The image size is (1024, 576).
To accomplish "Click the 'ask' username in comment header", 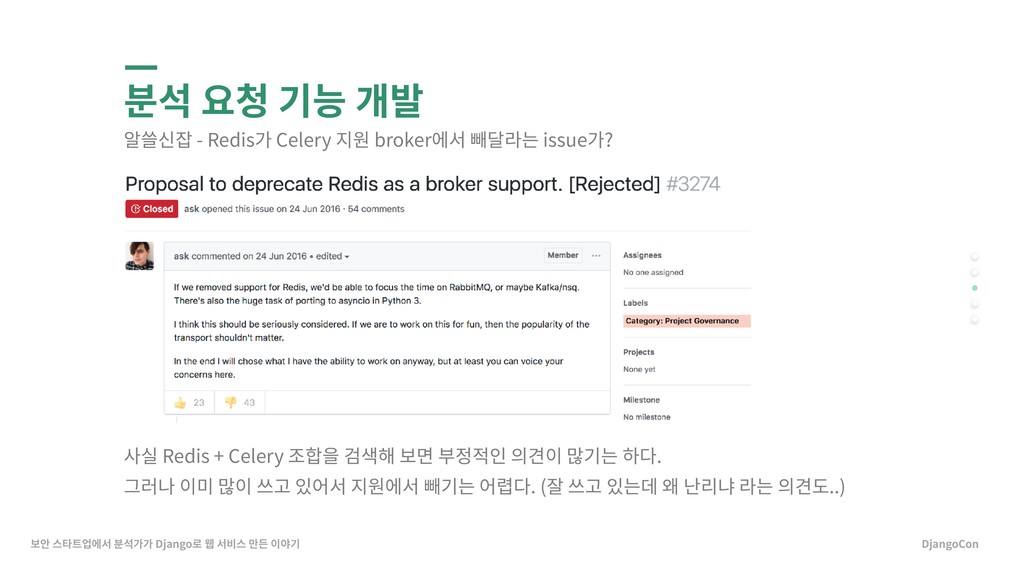I will 181,256.
